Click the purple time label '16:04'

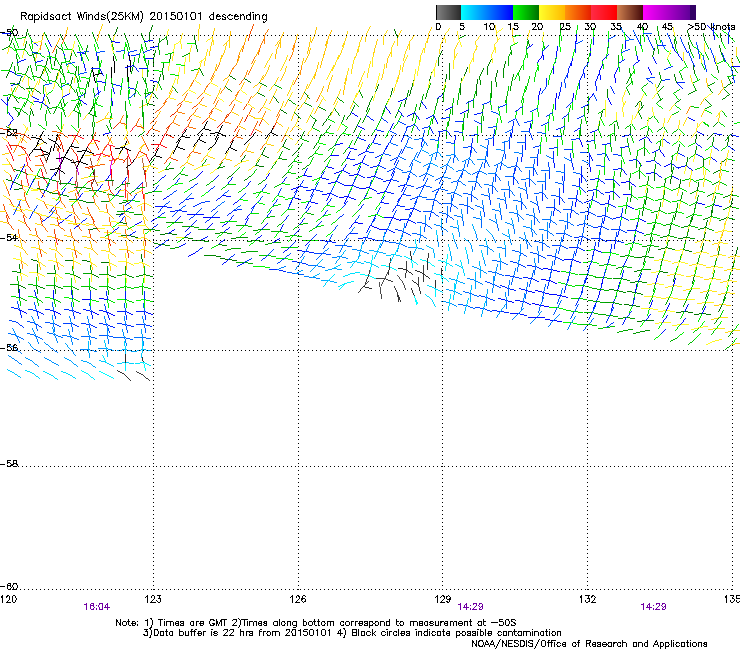click(96, 607)
